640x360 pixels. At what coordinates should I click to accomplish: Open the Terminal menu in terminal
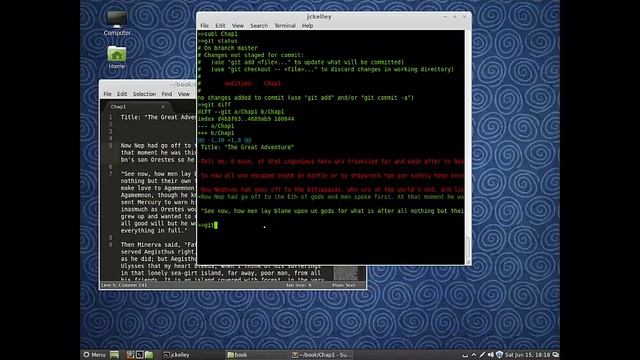[285, 26]
